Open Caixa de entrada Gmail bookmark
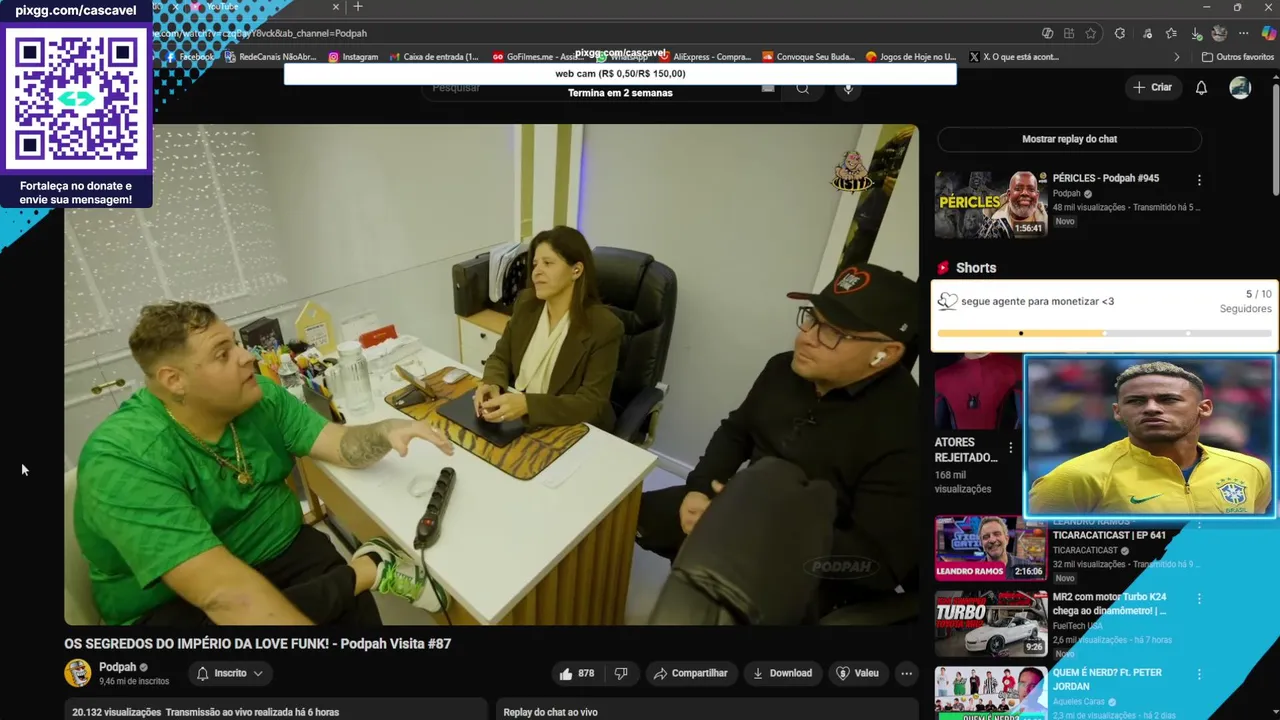1280x720 pixels. pos(434,57)
